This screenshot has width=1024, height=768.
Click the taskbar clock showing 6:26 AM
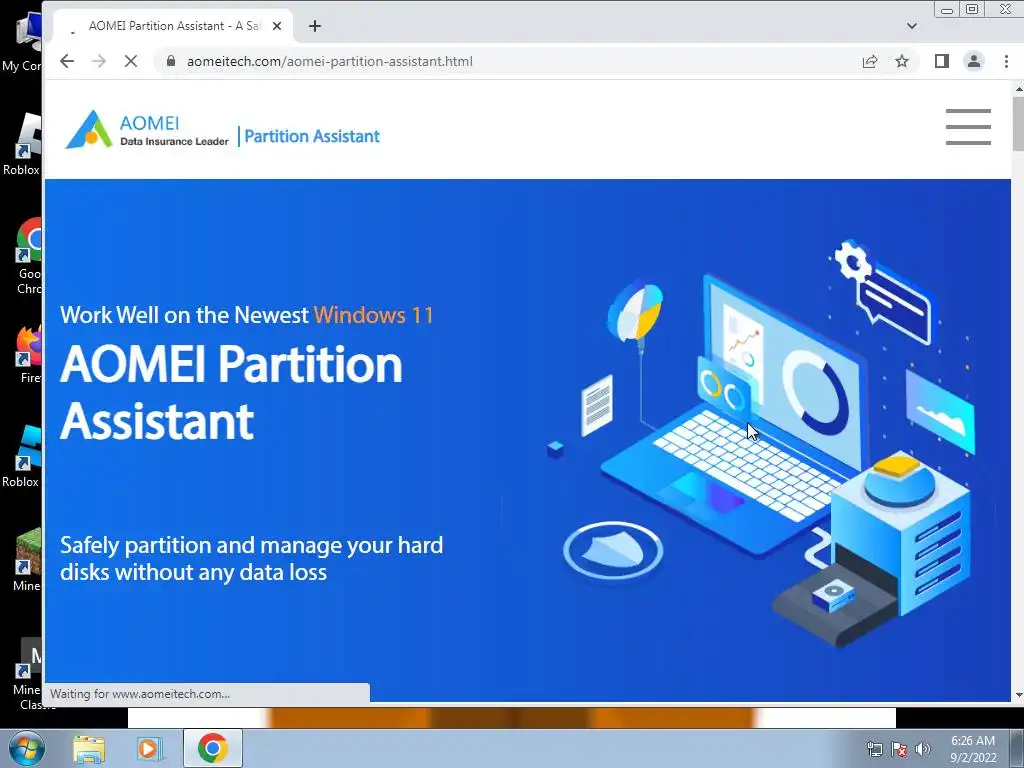click(973, 749)
